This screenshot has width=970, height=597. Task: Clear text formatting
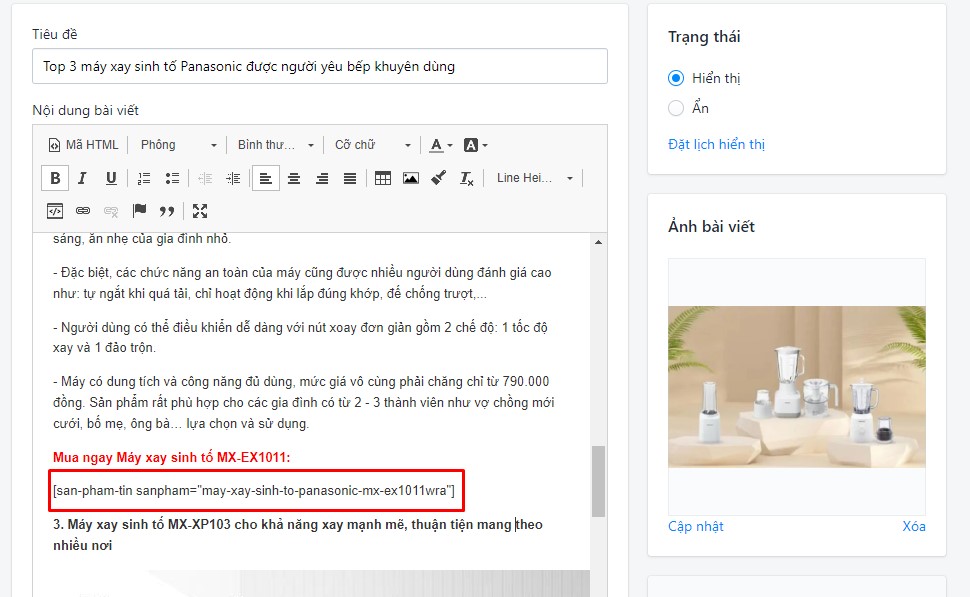pyautogui.click(x=466, y=178)
